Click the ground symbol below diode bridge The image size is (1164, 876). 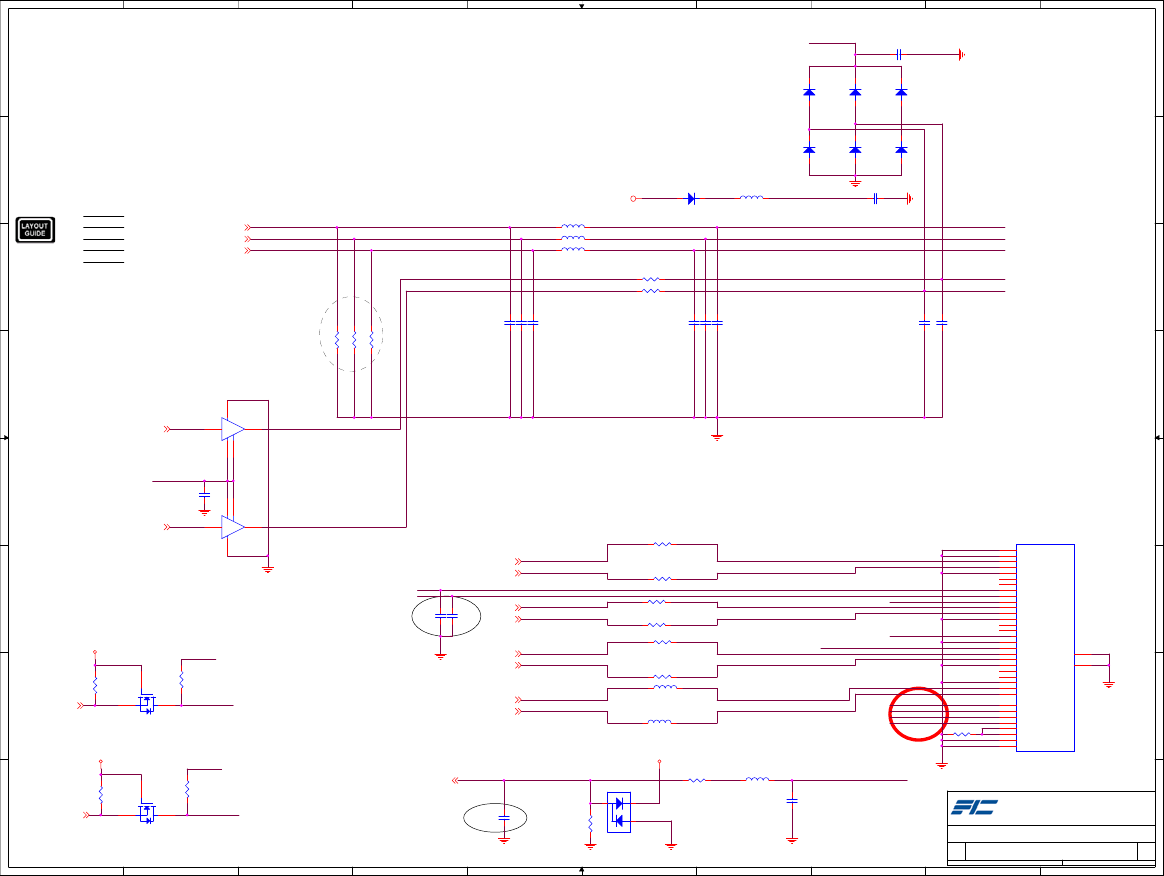tap(855, 182)
